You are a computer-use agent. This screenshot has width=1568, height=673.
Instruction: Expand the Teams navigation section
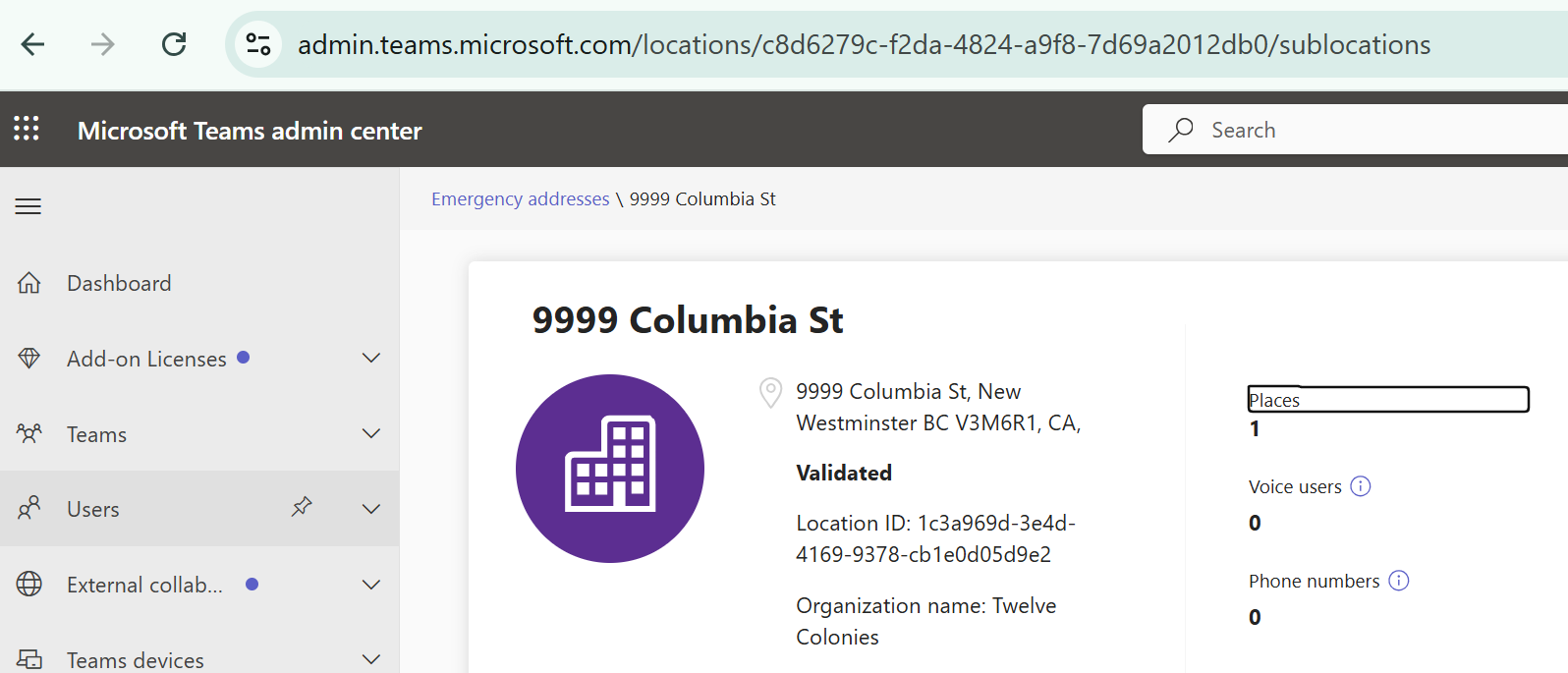point(371,433)
